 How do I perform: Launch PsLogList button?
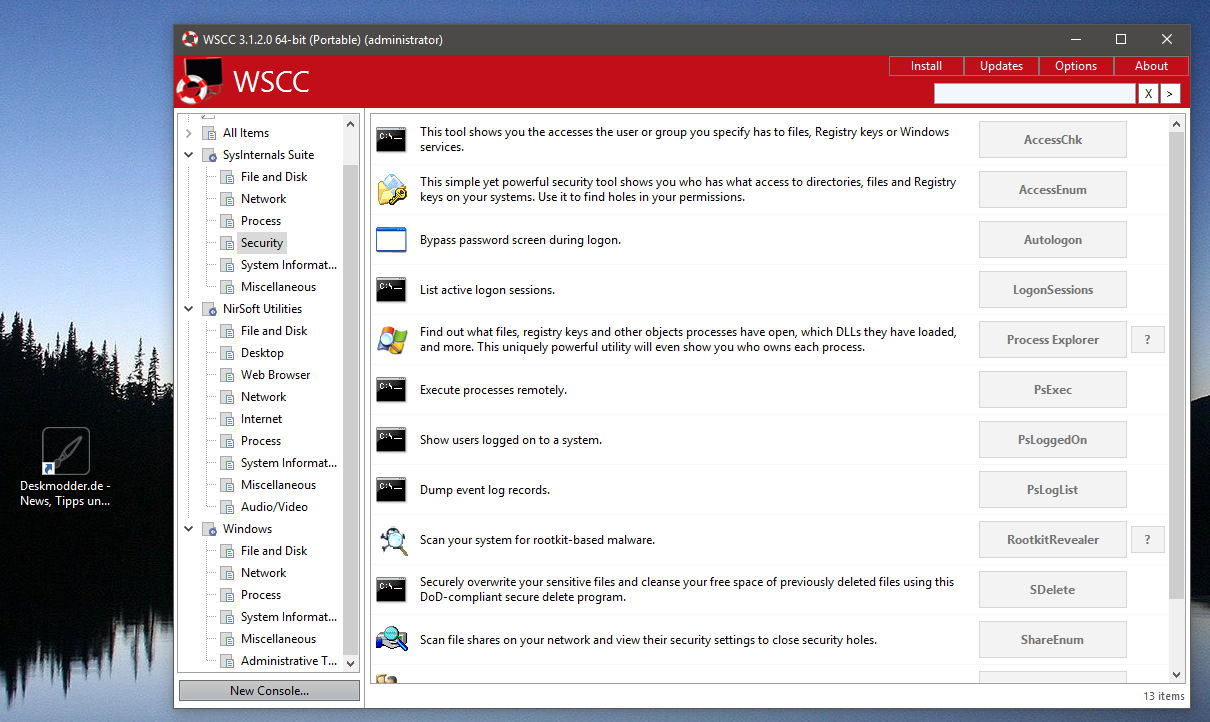tap(1053, 490)
